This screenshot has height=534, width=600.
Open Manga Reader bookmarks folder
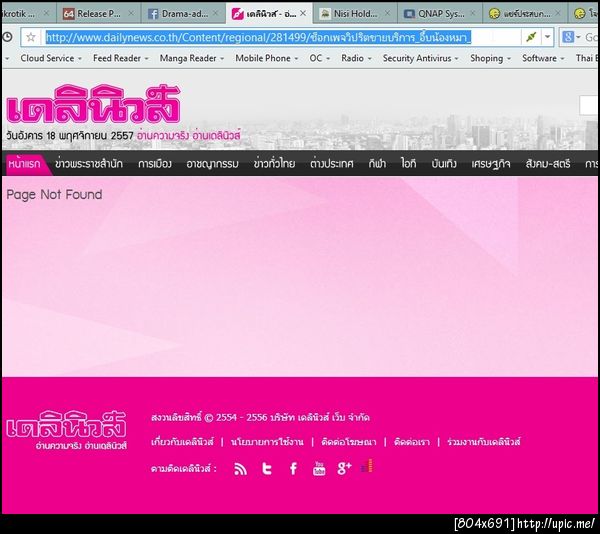point(192,58)
